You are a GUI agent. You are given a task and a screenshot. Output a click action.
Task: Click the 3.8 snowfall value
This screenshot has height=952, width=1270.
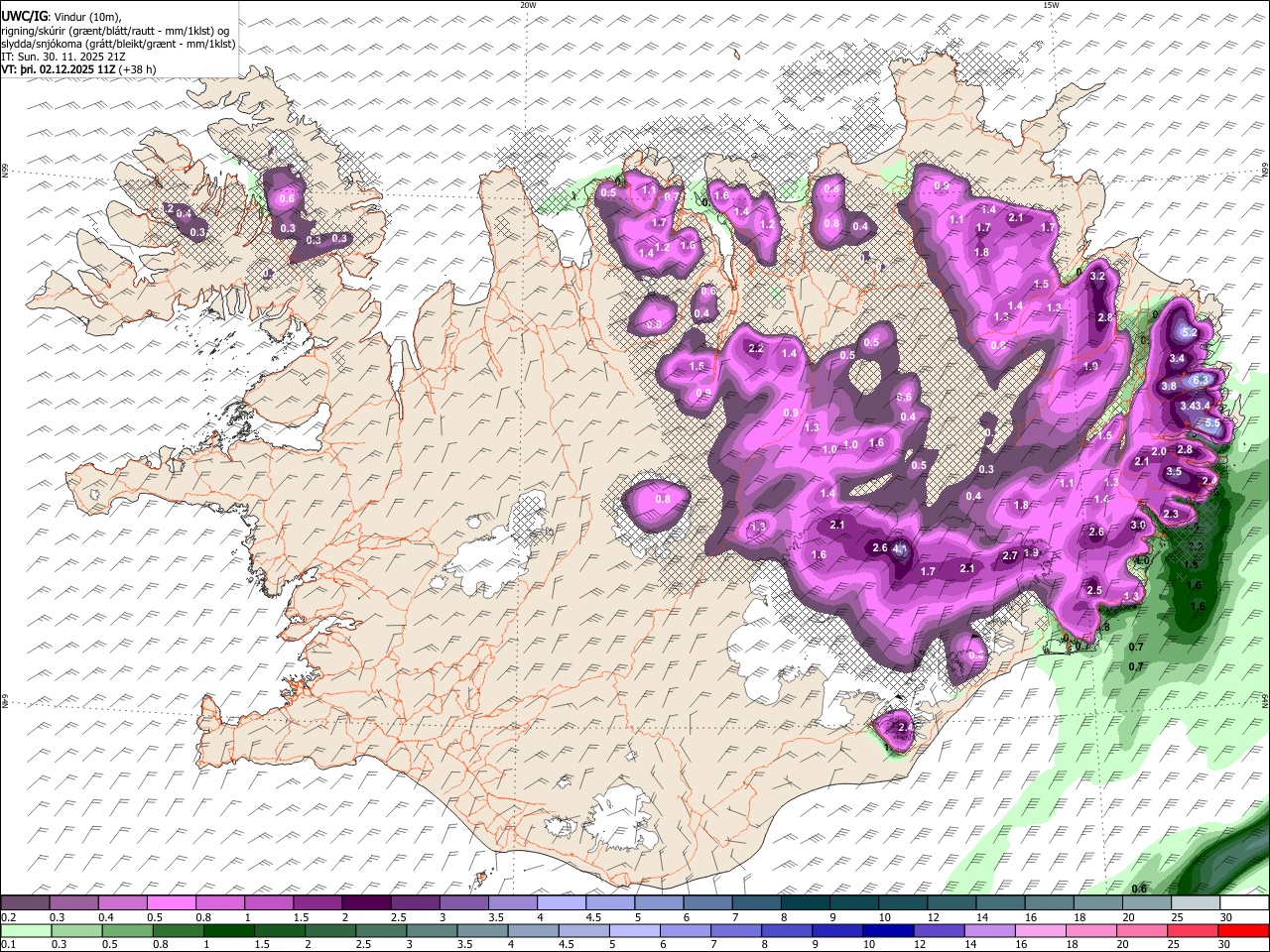tap(1169, 386)
